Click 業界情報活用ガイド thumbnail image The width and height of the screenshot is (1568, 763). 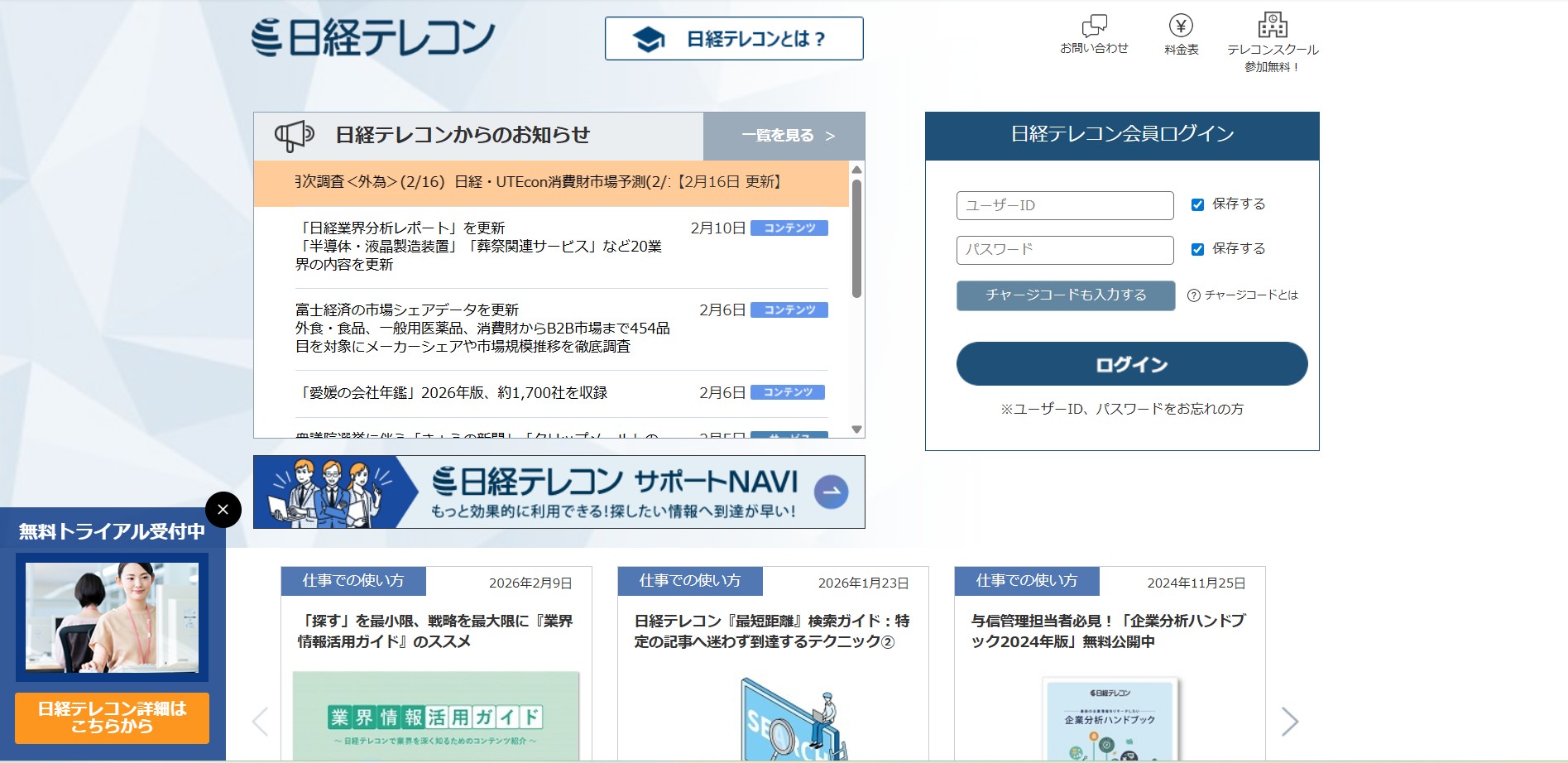pos(436,716)
